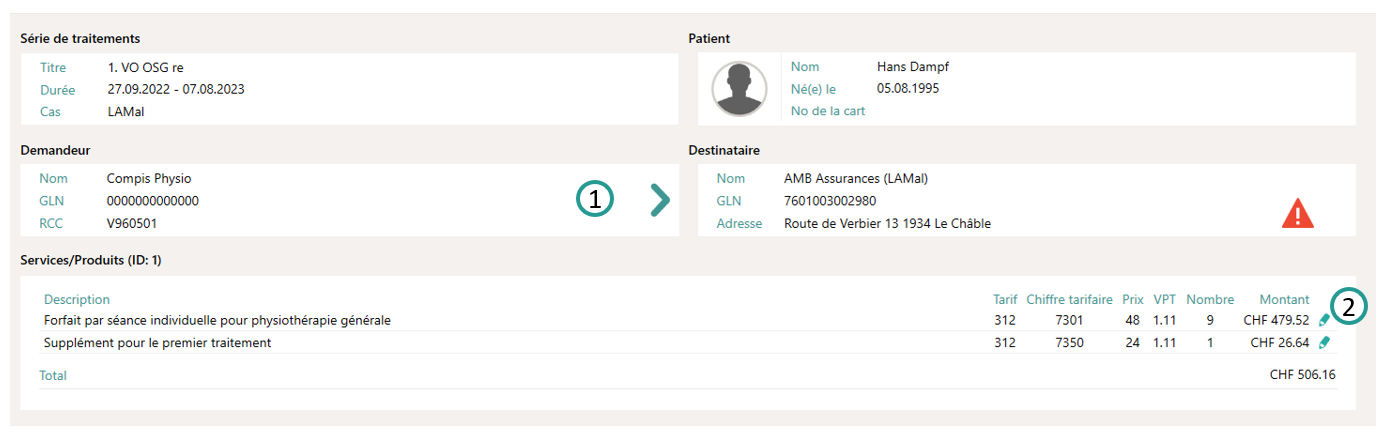Click the Route de Verbier address
Screen dimensions: 1397x443
click(887, 223)
